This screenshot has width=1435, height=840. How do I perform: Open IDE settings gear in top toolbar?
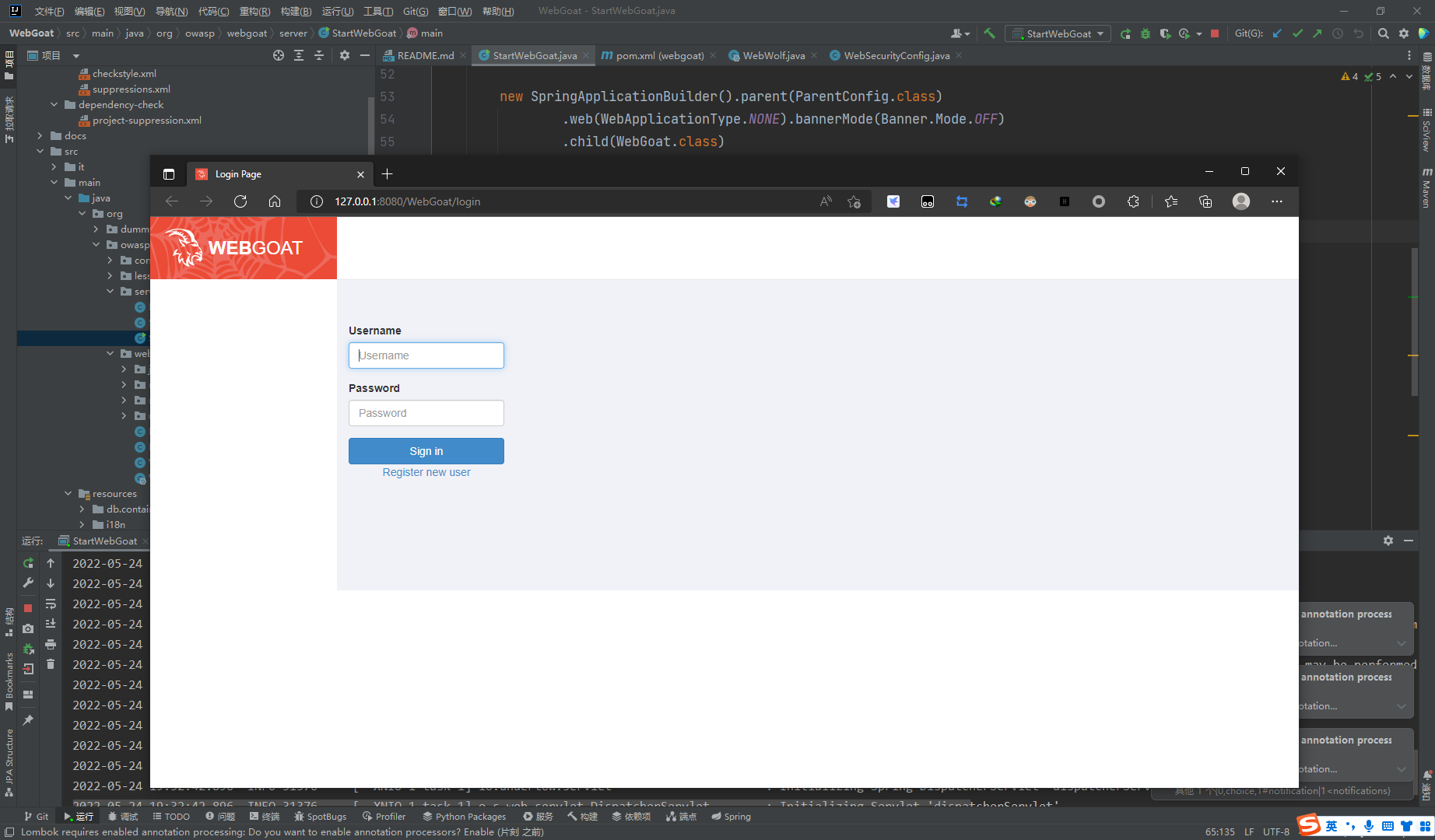pos(1404,33)
